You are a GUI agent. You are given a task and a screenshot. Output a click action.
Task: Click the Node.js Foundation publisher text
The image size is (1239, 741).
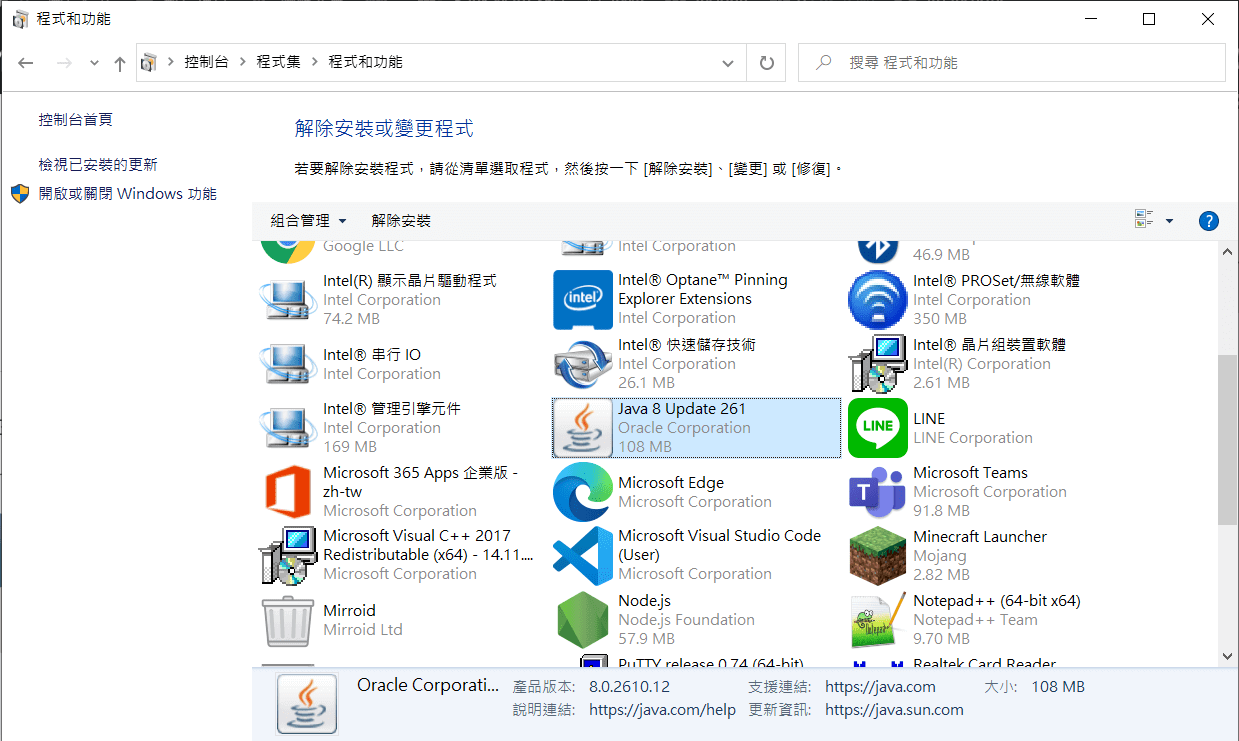click(686, 620)
